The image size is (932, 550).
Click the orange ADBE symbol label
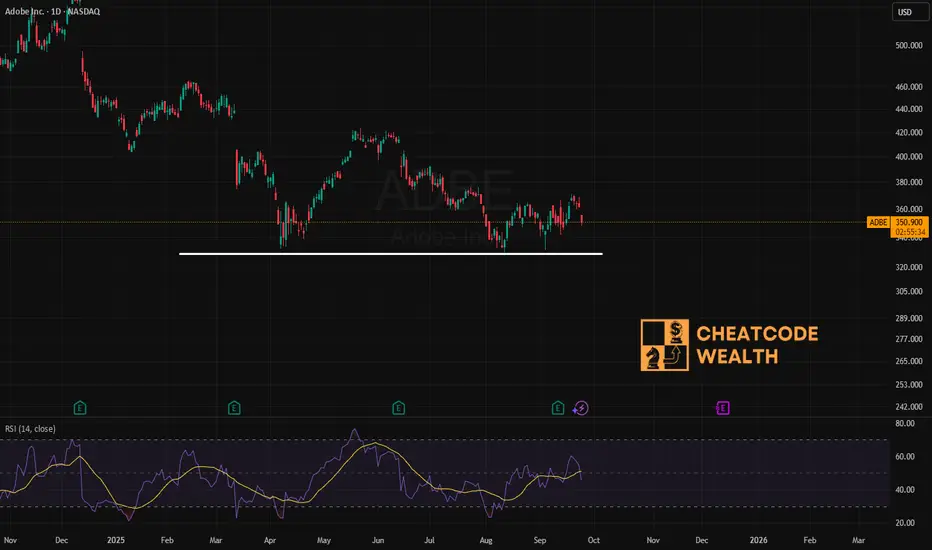click(x=878, y=222)
